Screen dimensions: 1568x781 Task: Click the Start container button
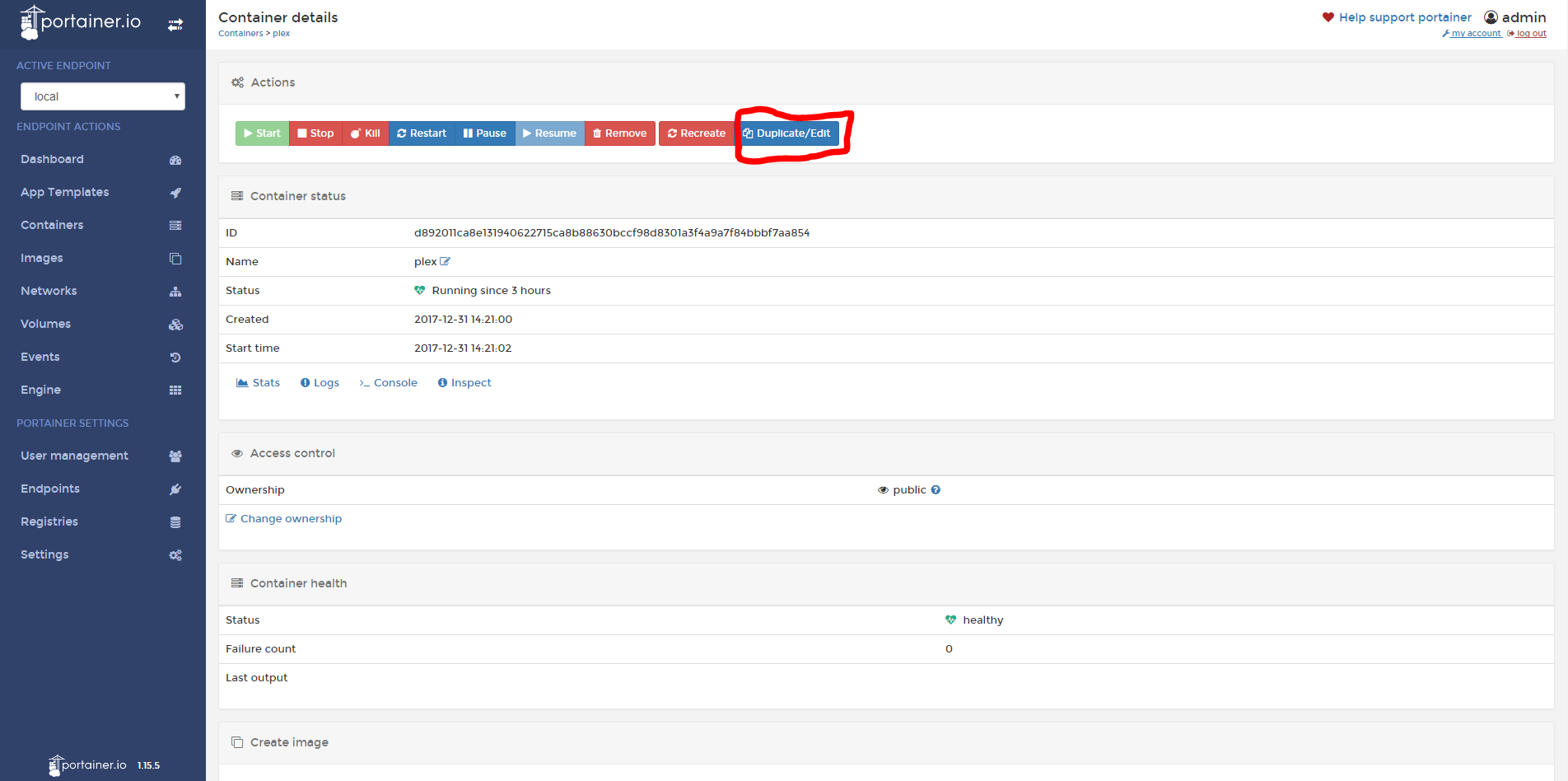click(262, 133)
